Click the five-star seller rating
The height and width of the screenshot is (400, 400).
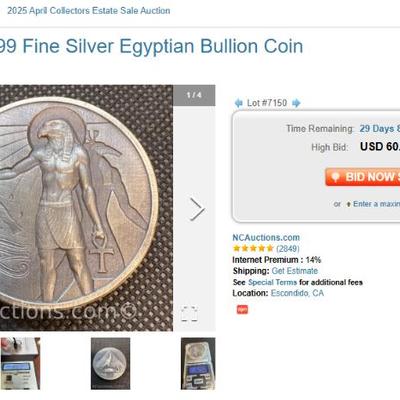(253, 248)
